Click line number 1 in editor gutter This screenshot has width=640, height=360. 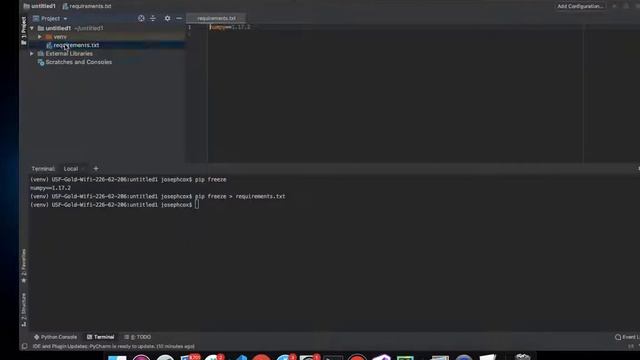coord(189,27)
